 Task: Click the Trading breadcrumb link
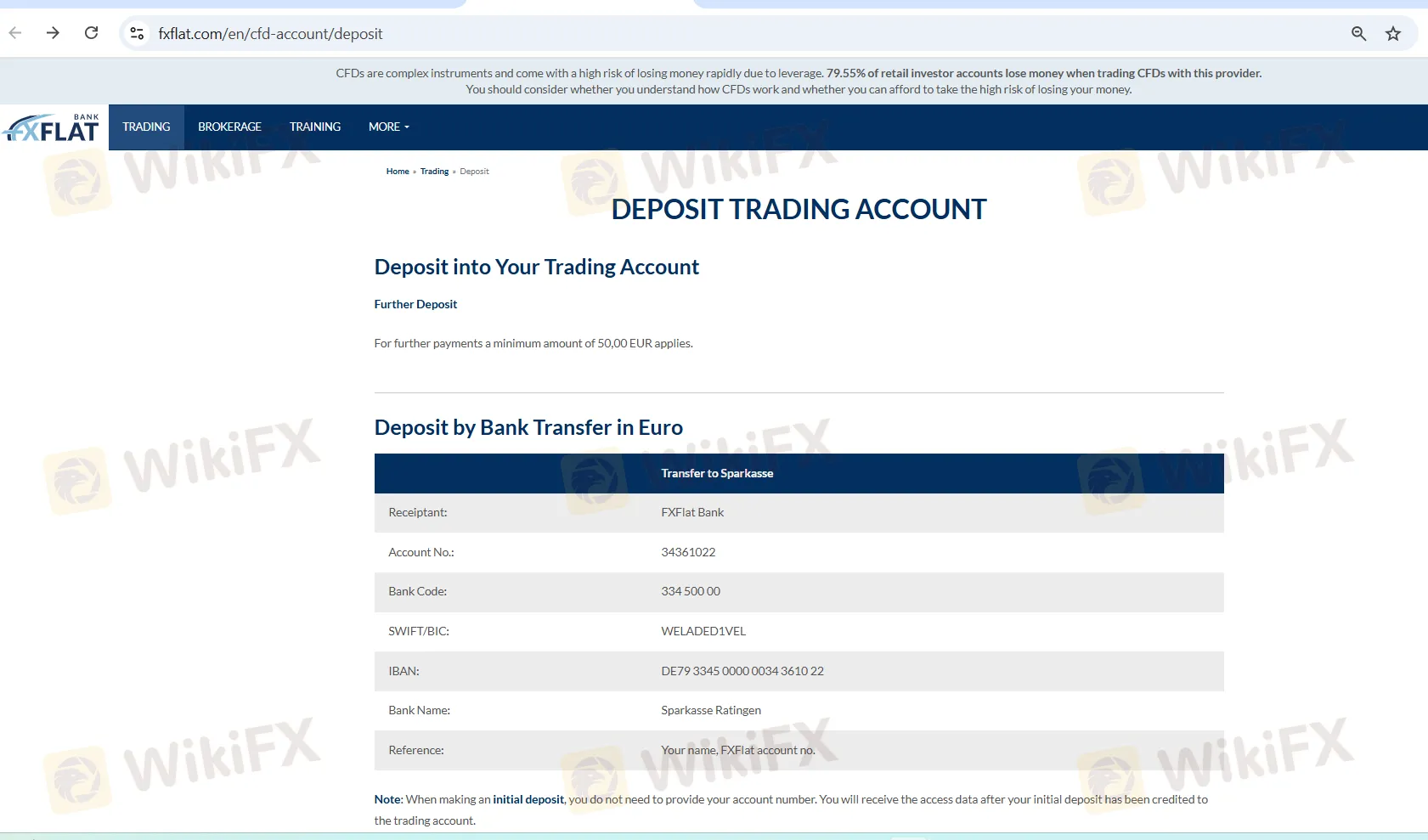tap(434, 171)
